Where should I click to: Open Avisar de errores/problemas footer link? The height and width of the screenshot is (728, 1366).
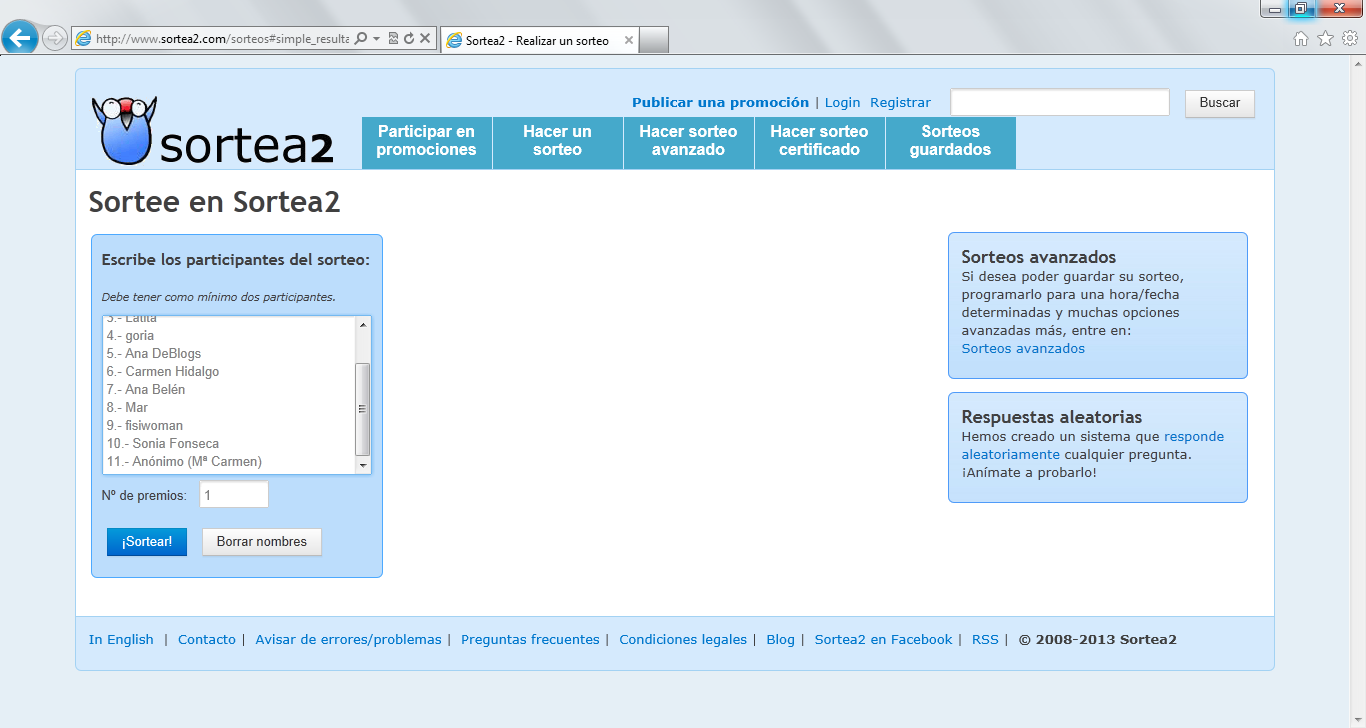coord(348,640)
